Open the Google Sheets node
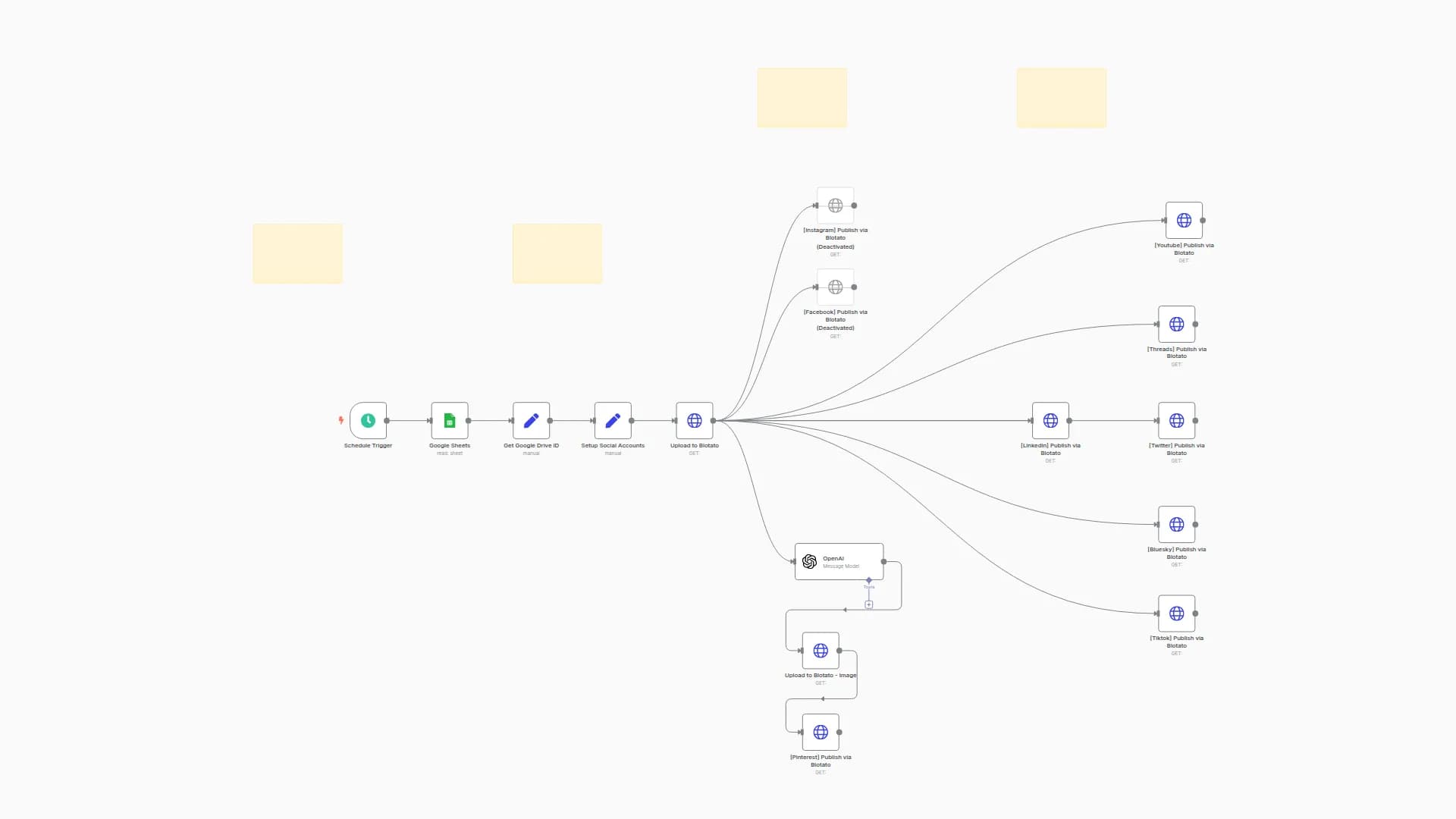The width and height of the screenshot is (1456, 819). (x=450, y=420)
